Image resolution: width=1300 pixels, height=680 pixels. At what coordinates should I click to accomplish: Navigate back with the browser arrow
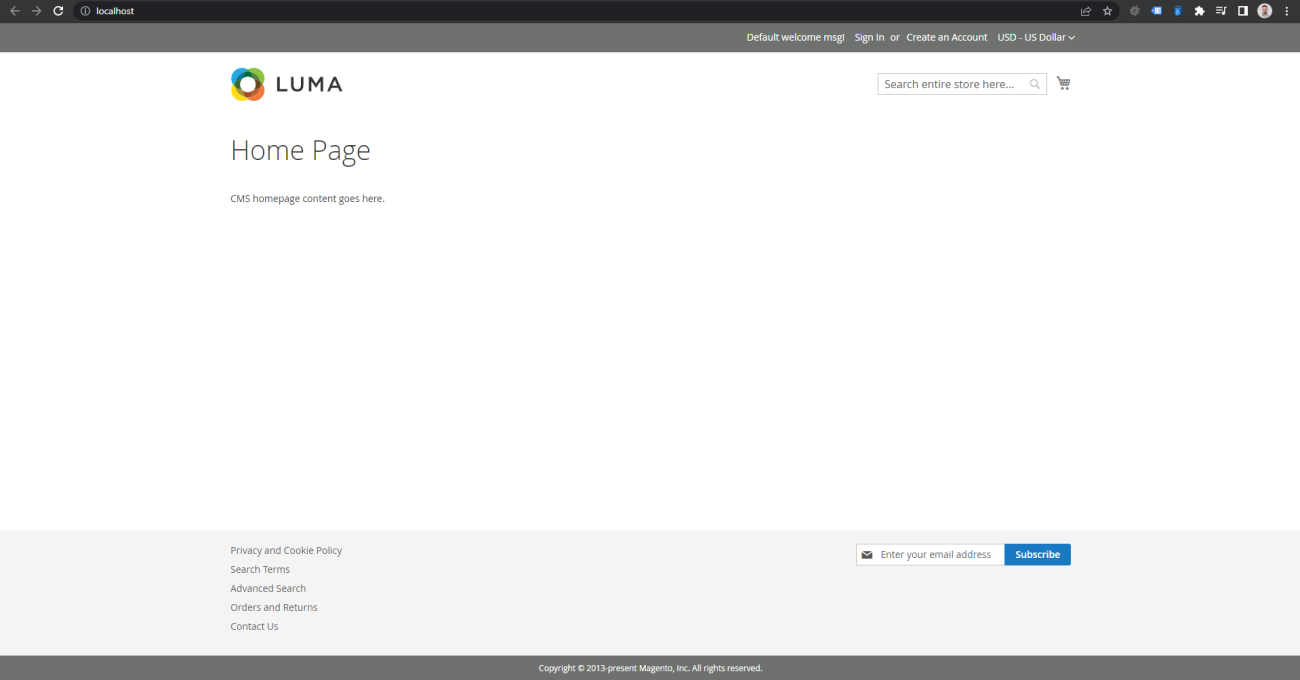coord(14,10)
